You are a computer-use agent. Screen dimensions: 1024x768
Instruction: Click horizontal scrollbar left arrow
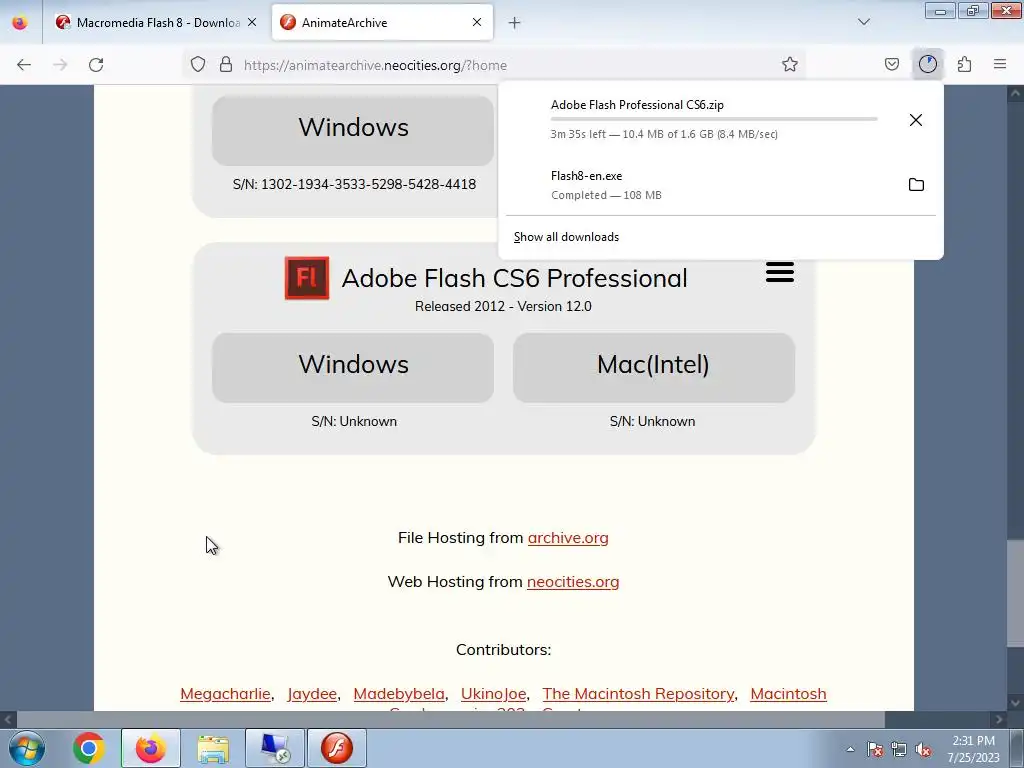point(8,720)
